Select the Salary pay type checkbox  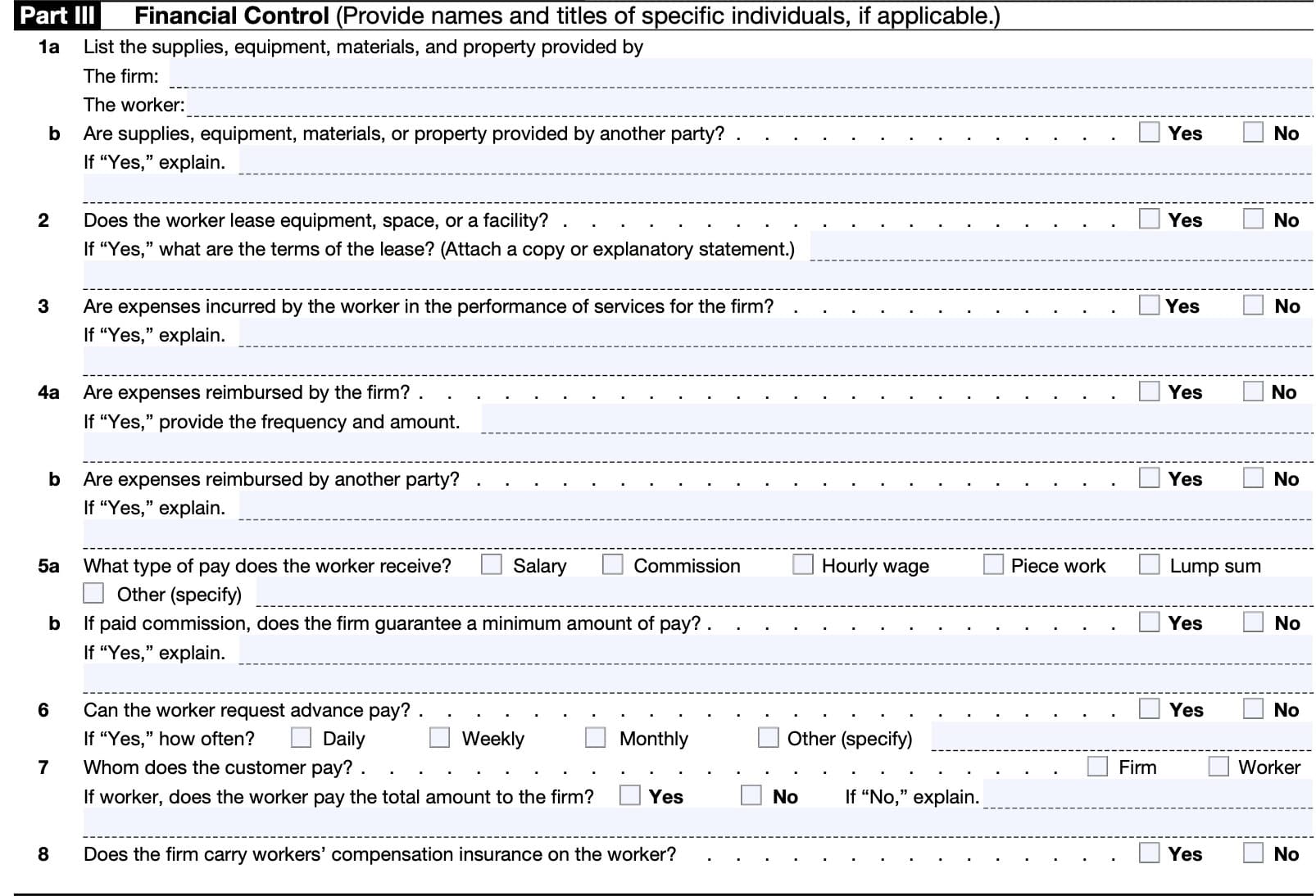[492, 564]
